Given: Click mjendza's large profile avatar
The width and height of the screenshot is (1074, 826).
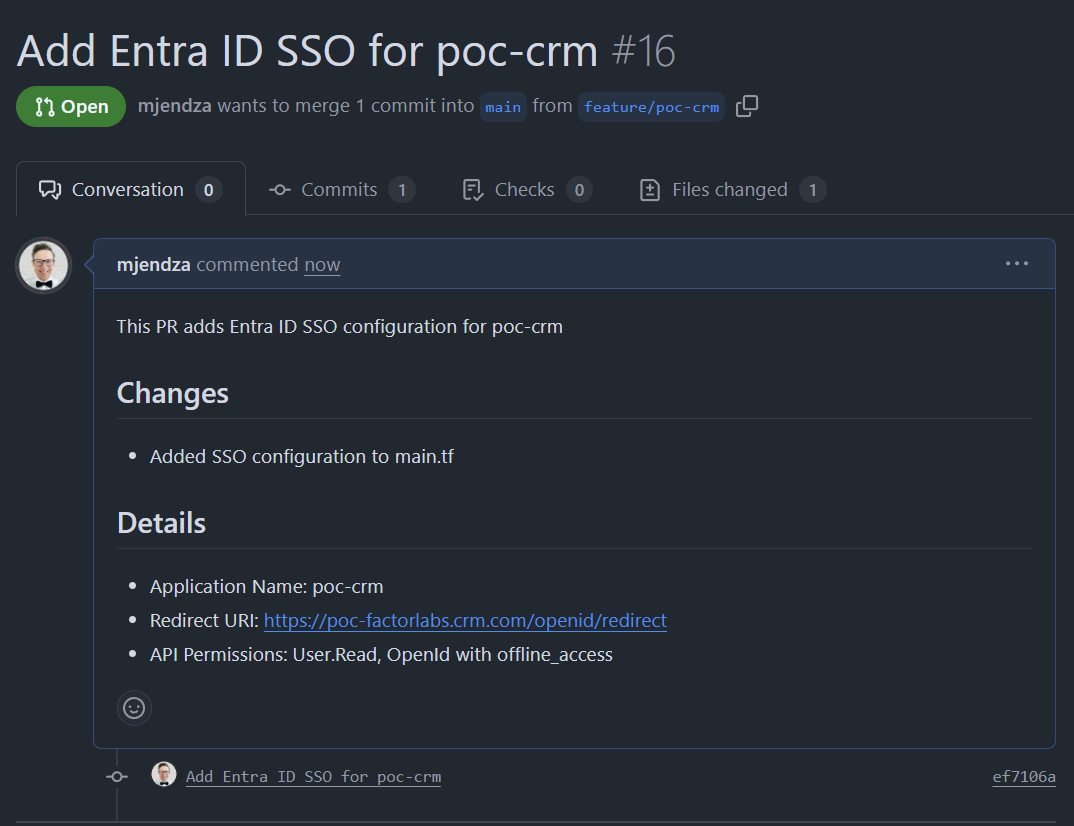Looking at the screenshot, I should pyautogui.click(x=44, y=266).
